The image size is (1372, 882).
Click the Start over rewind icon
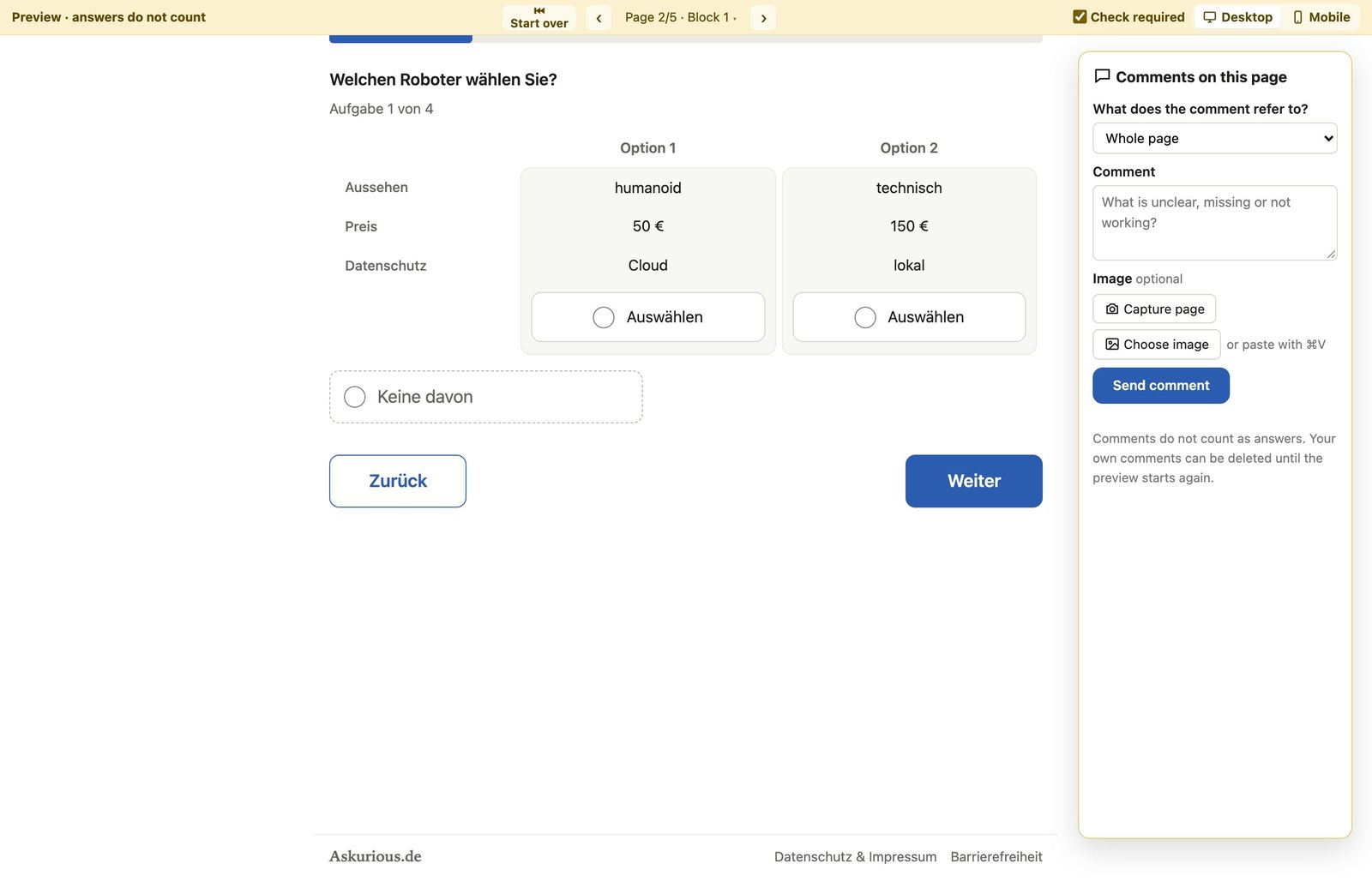coord(539,10)
